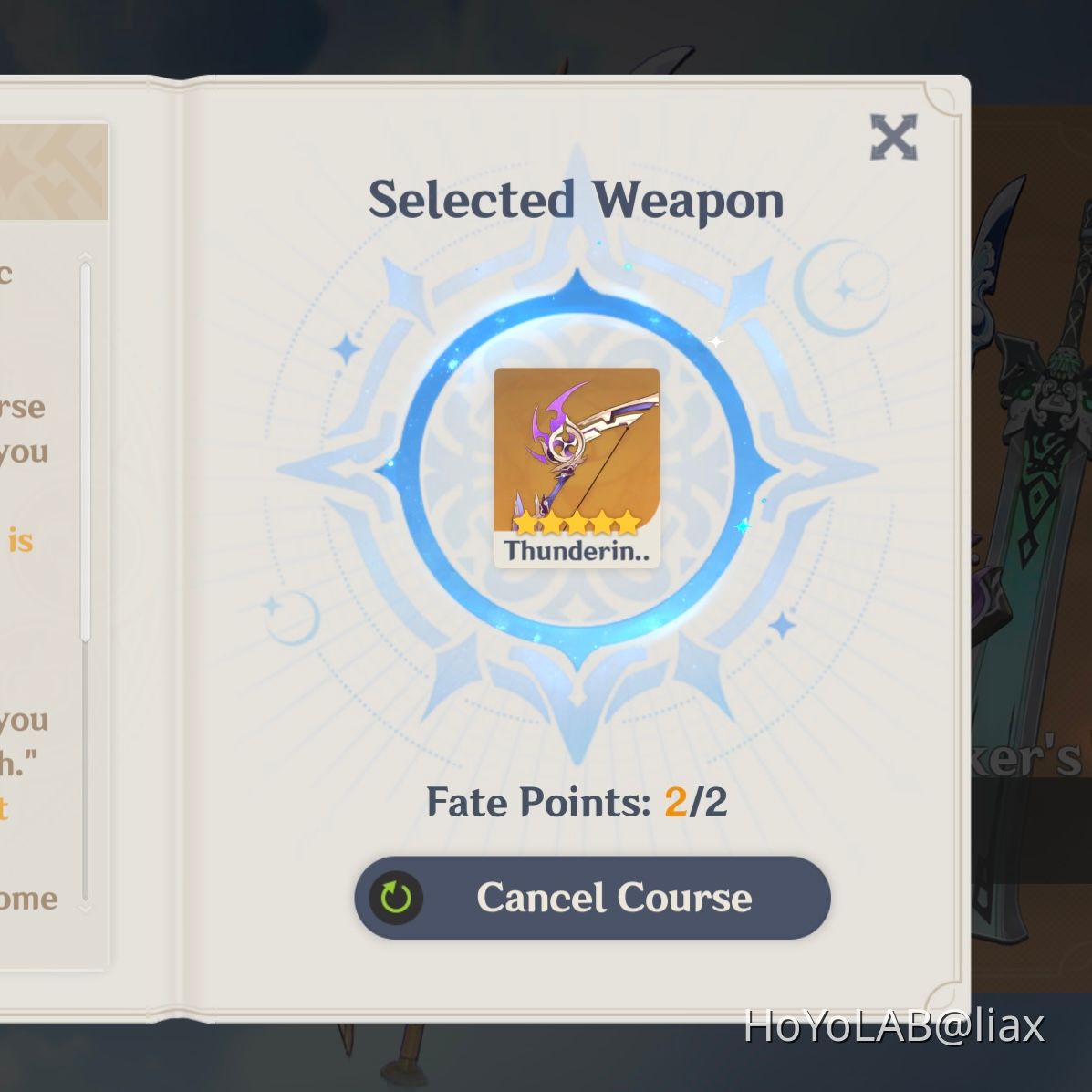
Task: Click the truncated 'Thunderin..' weapon name label
Action: [x=577, y=551]
